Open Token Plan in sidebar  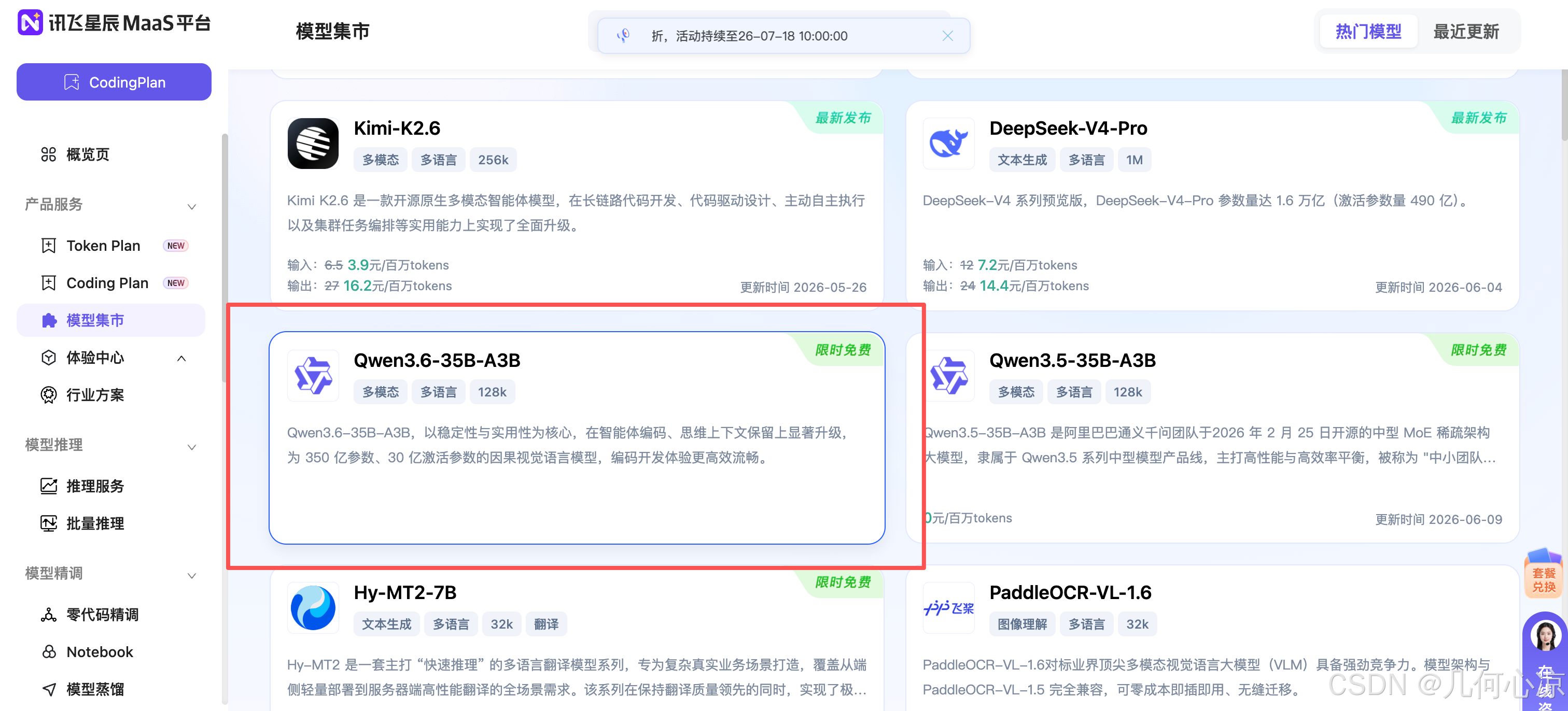(x=103, y=246)
